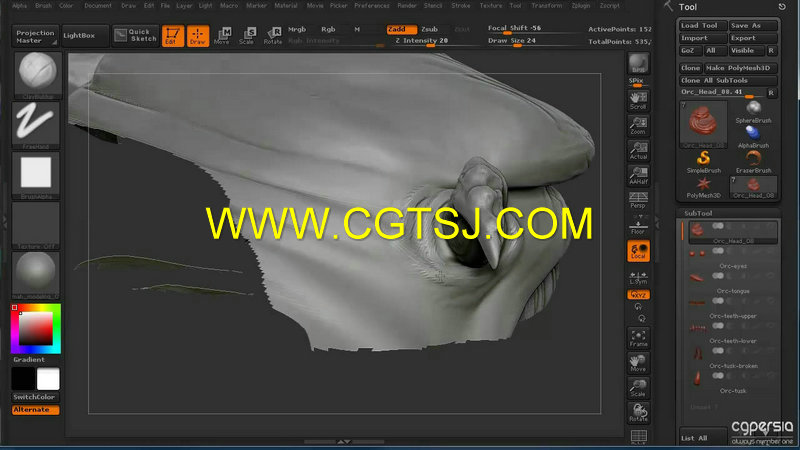Image resolution: width=800 pixels, height=450 pixels.
Task: Set canvas to Actual size
Action: tap(638, 151)
